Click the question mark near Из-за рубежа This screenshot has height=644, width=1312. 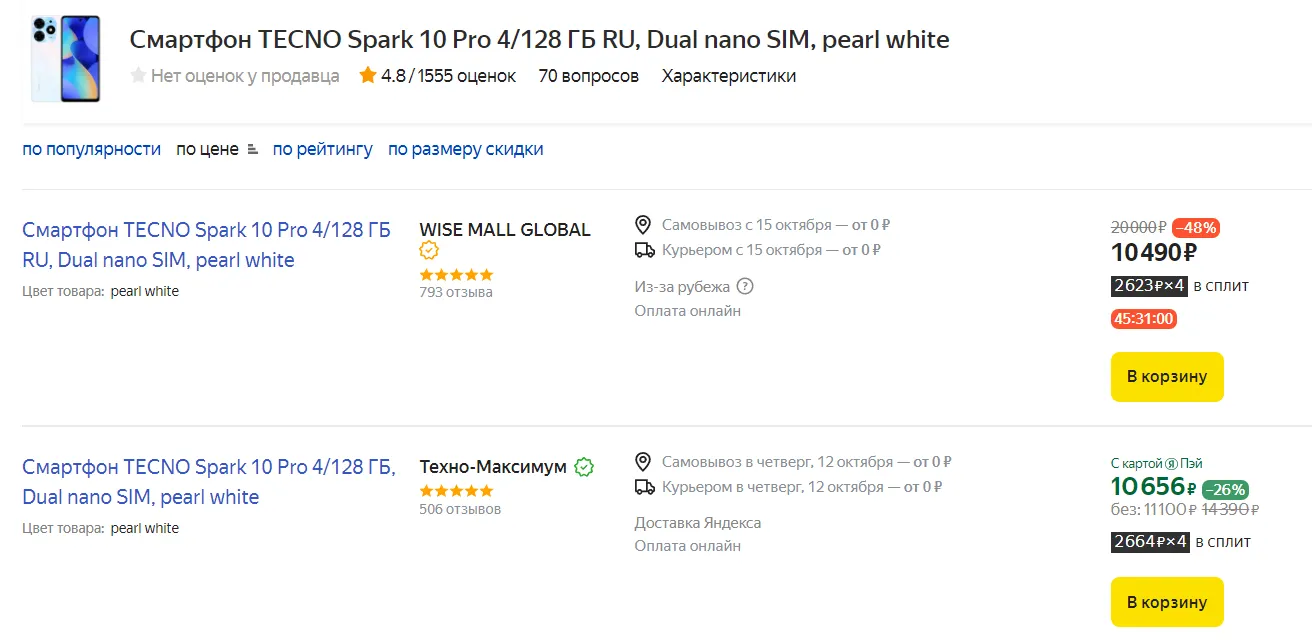(744, 286)
